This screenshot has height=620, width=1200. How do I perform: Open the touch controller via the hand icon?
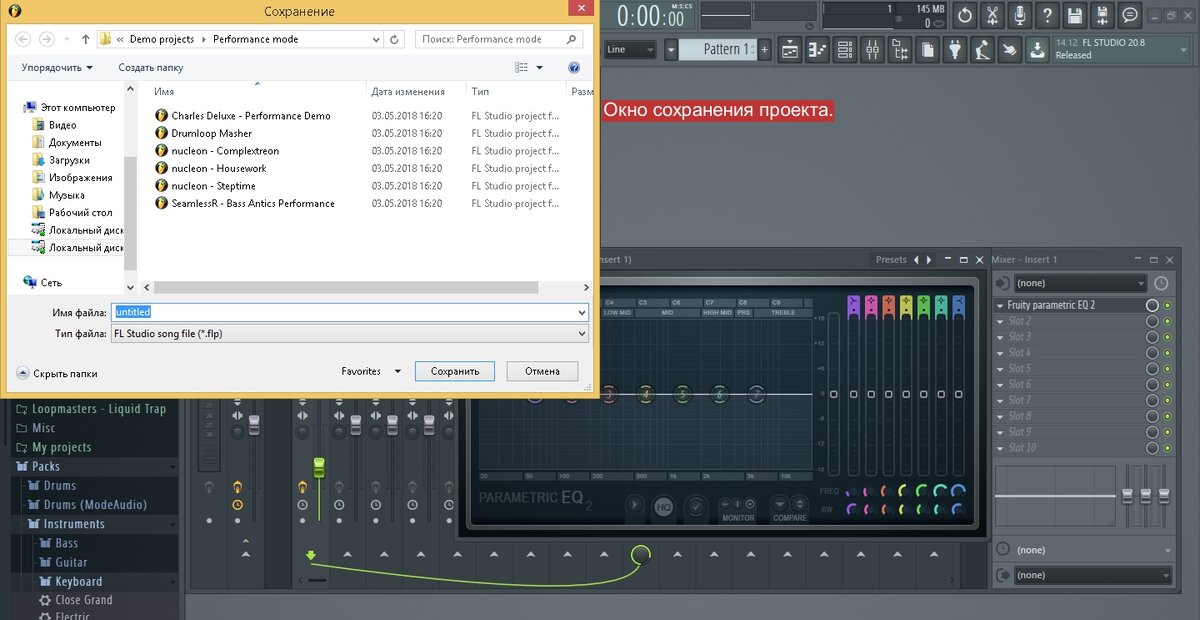coord(1010,49)
